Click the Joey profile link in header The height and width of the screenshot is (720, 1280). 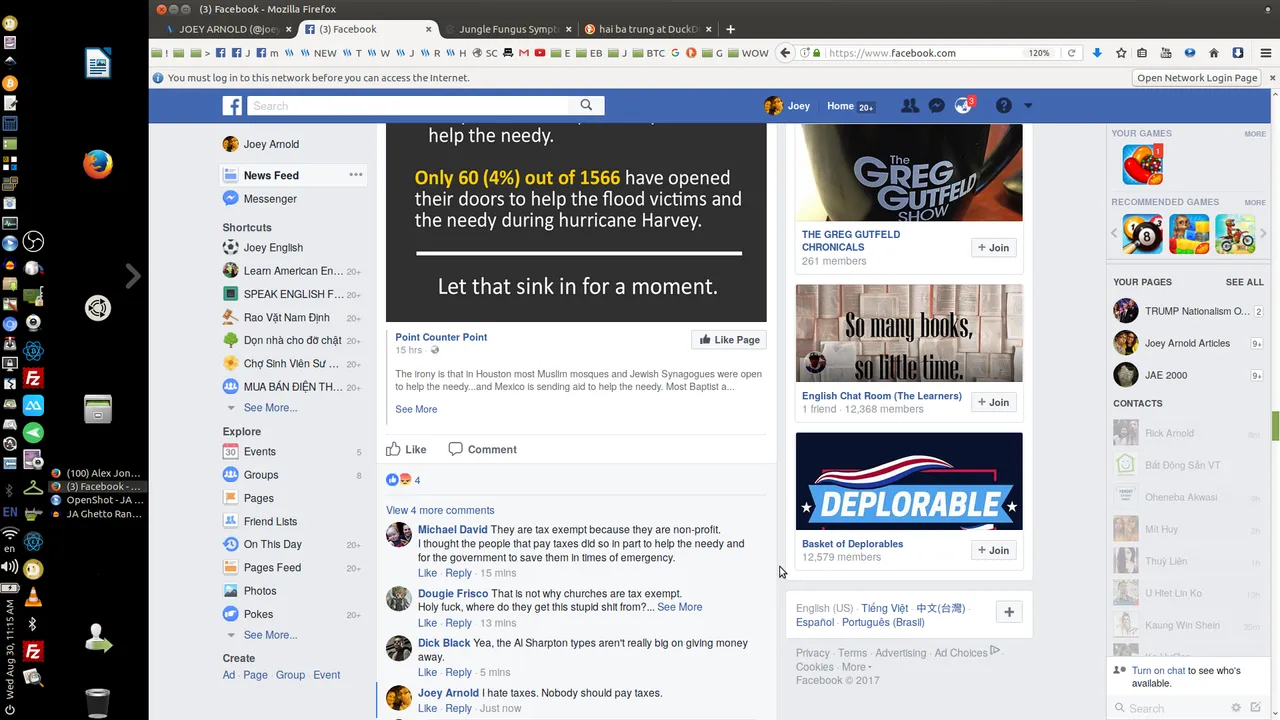click(x=787, y=106)
